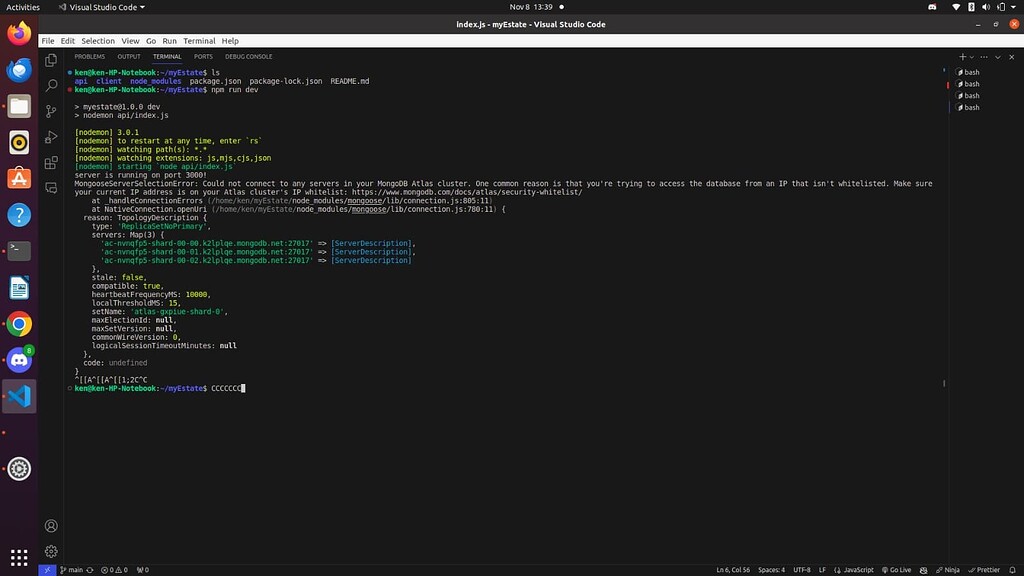Screen dimensions: 1024x576
Task: Open the clock showing Nov 8 13:39
Action: [x=531, y=7]
